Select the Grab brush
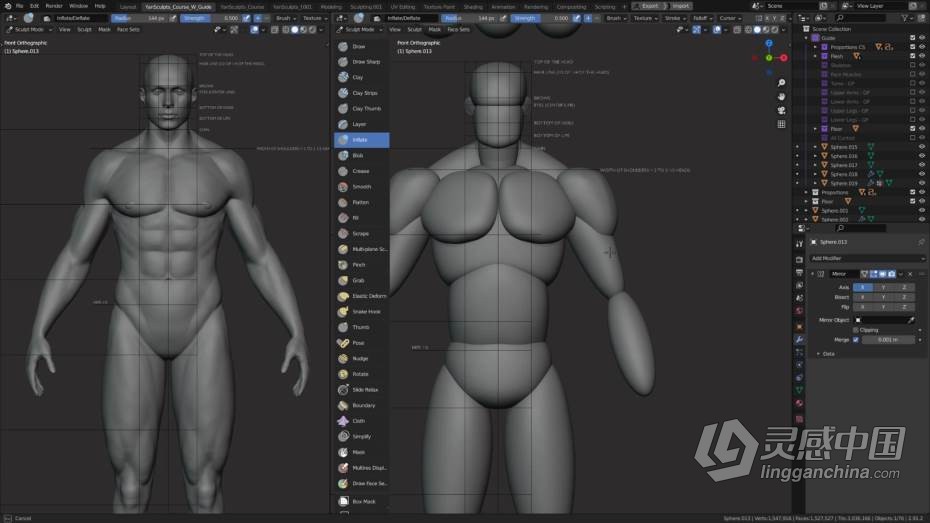 click(361, 280)
